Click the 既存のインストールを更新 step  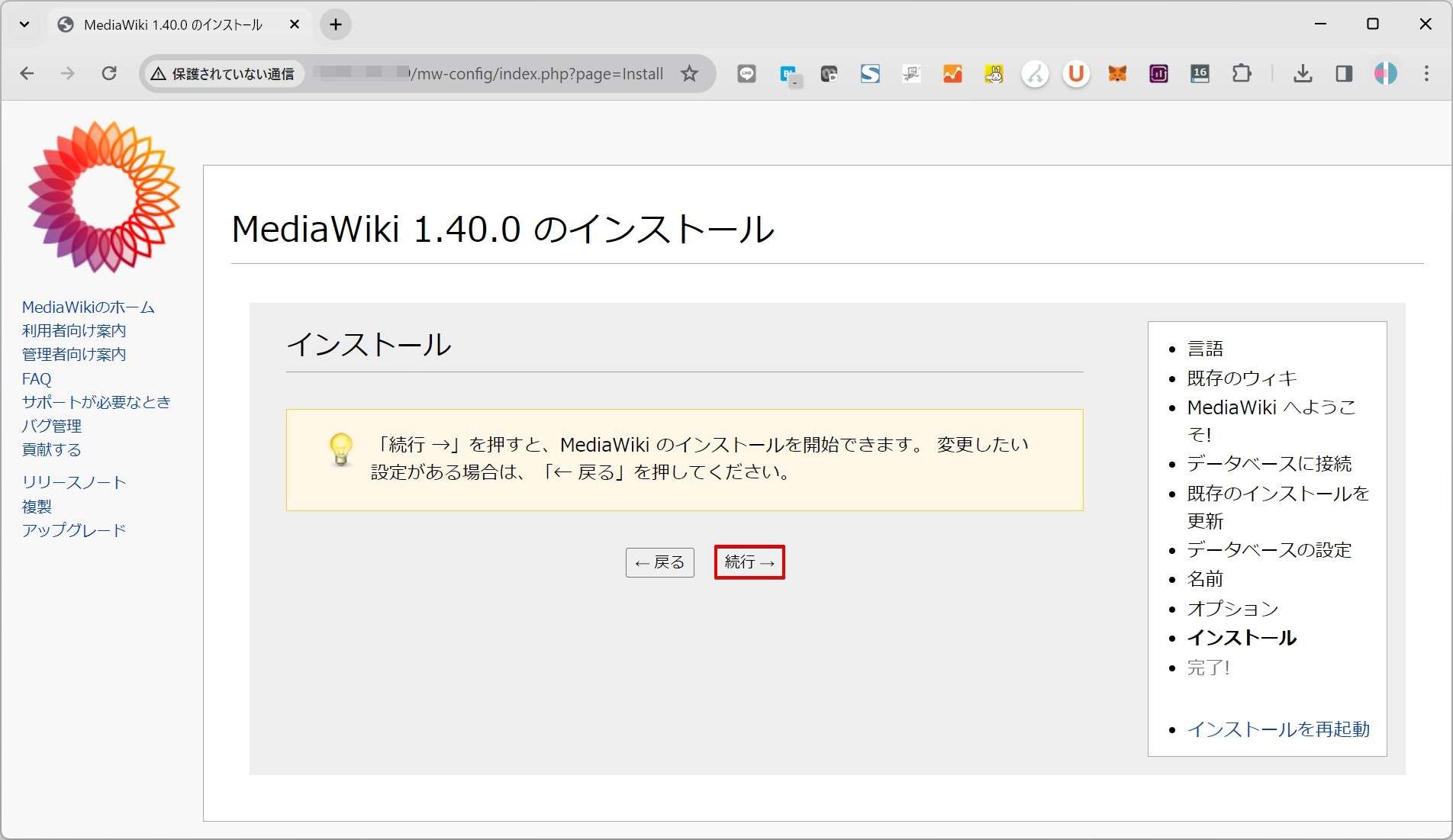1278,507
